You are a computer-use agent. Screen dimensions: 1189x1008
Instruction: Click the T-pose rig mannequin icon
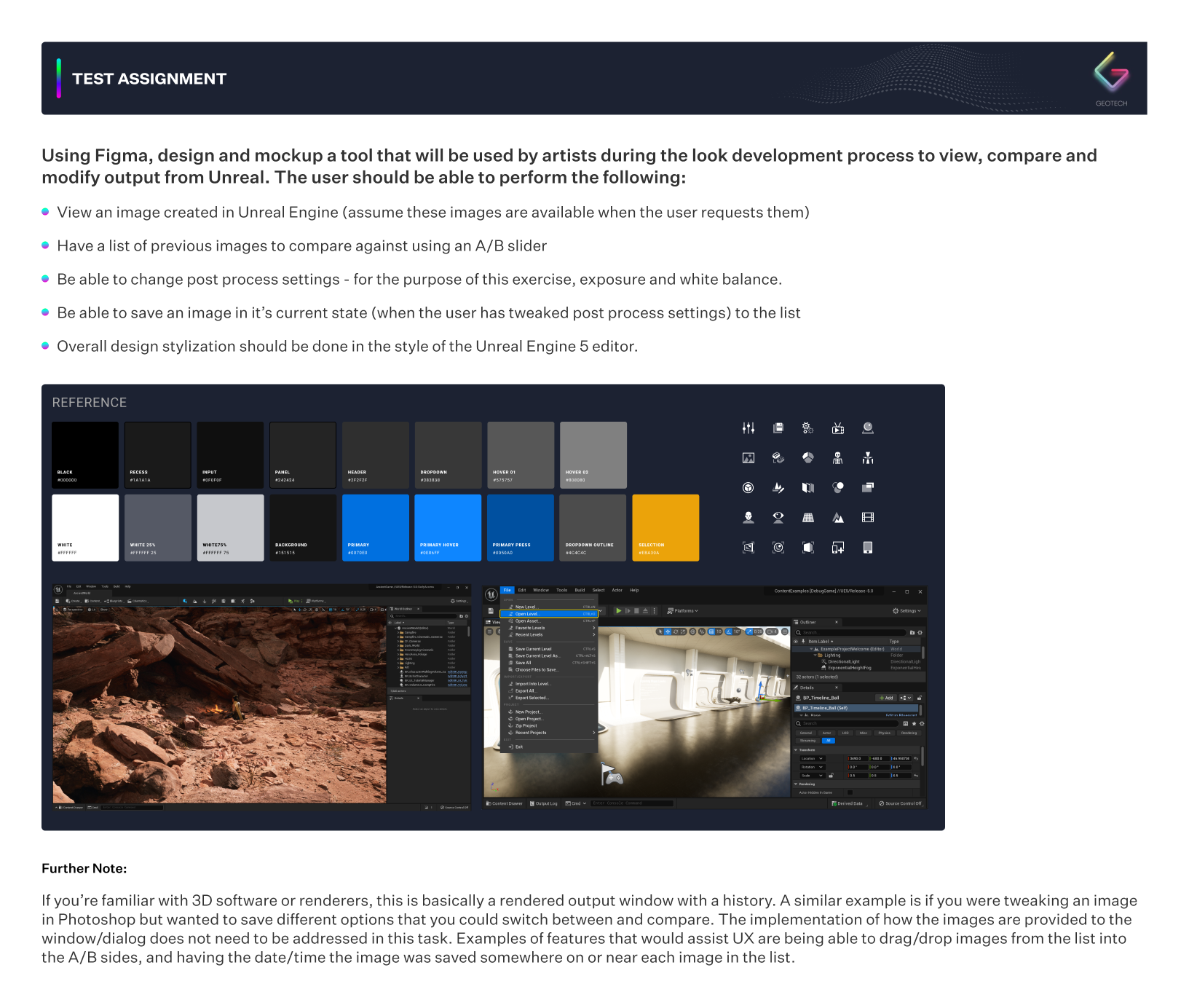coord(868,458)
